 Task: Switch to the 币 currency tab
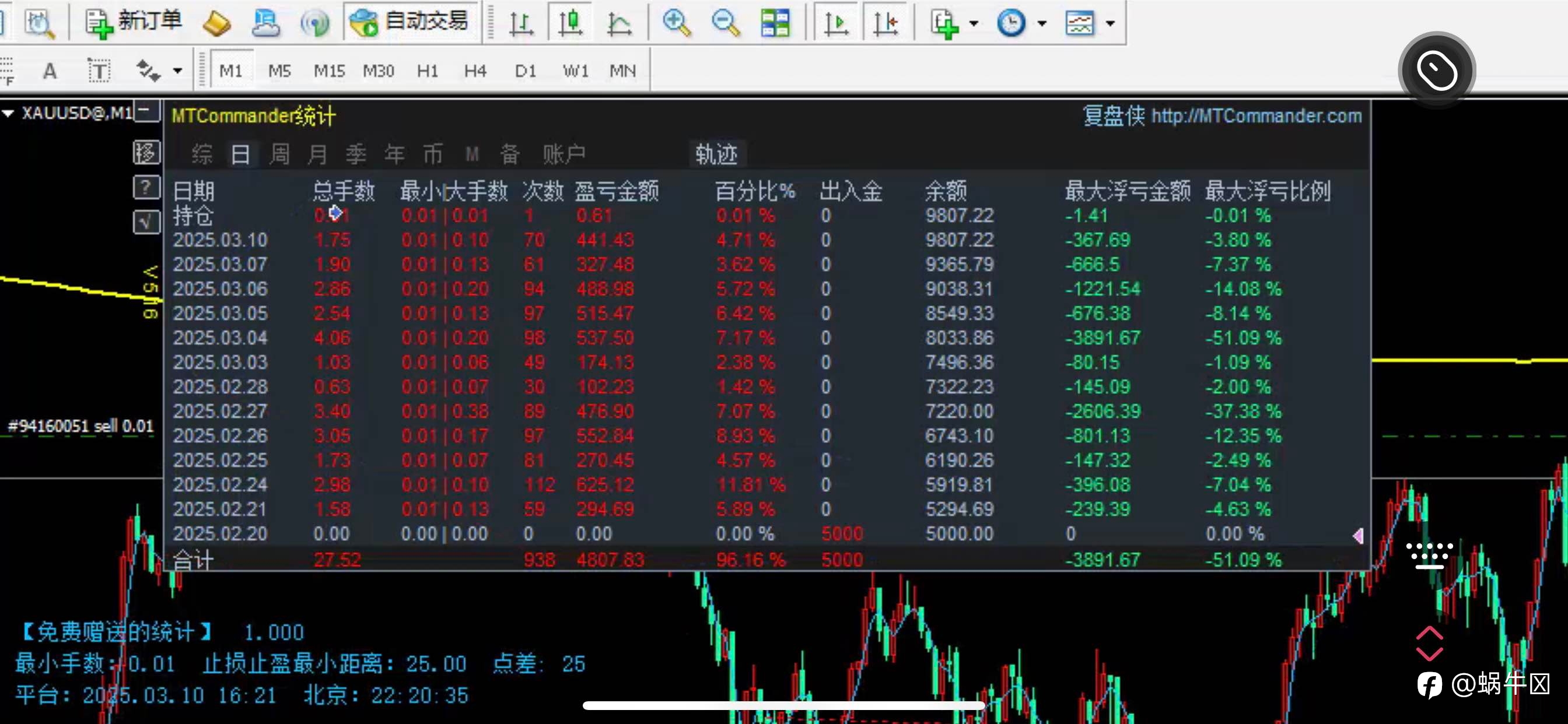point(433,154)
